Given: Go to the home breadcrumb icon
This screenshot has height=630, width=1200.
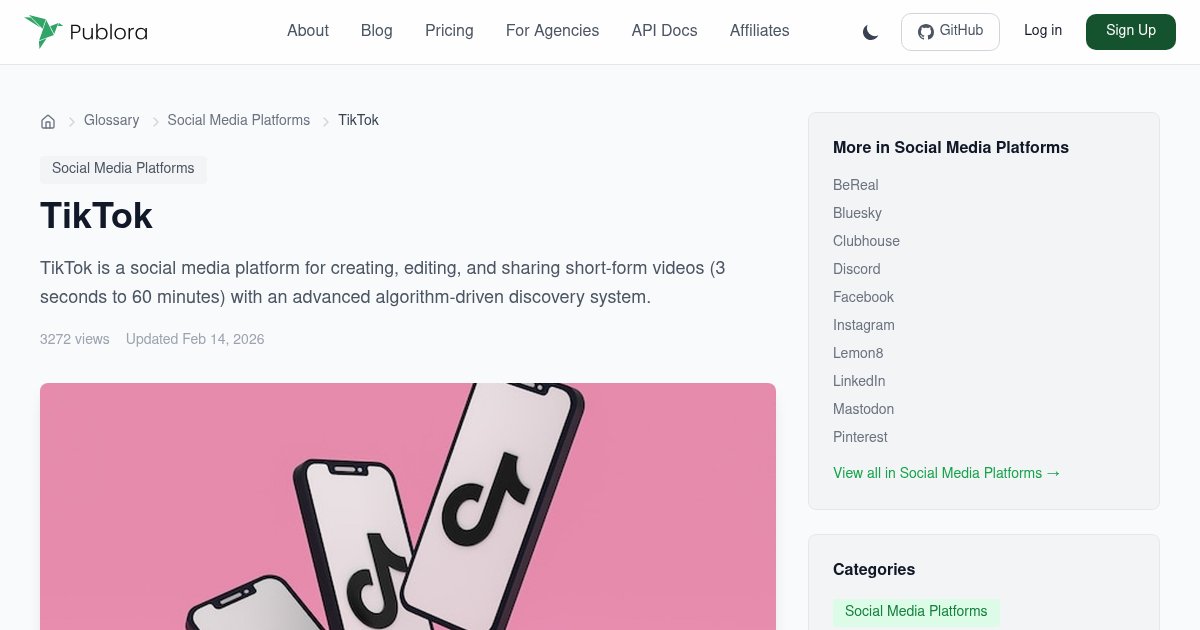Looking at the screenshot, I should [x=48, y=121].
